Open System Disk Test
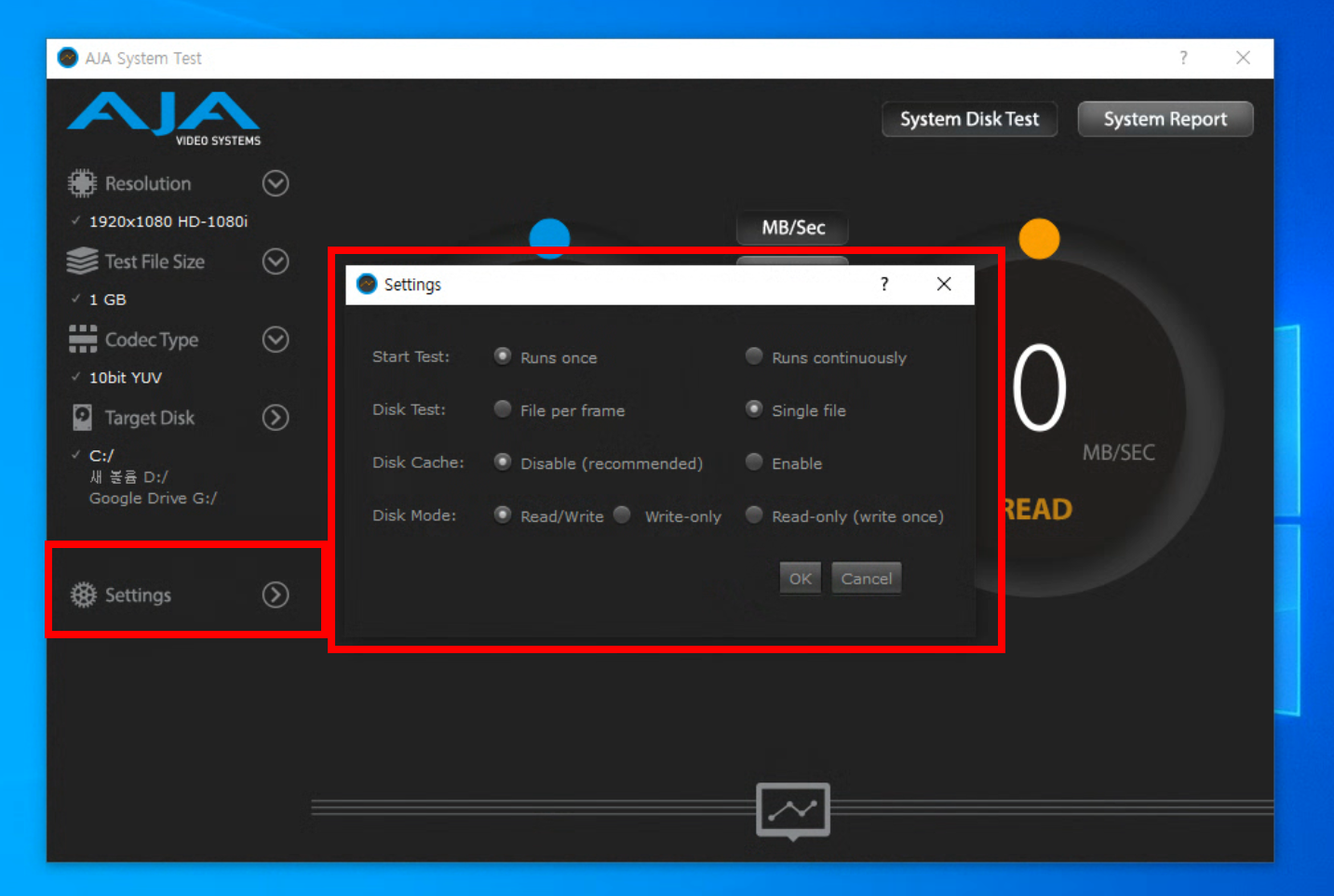The height and width of the screenshot is (896, 1334). (x=969, y=119)
